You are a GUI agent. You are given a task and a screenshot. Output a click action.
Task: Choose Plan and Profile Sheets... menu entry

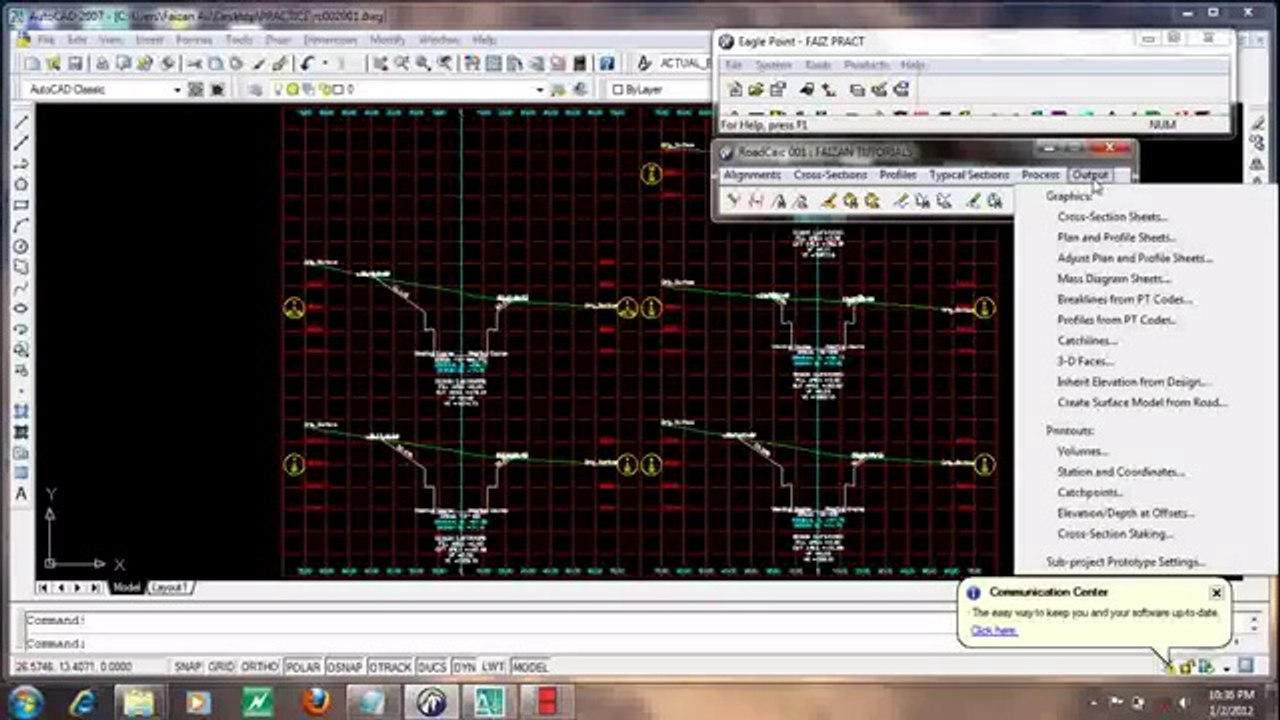pyautogui.click(x=1116, y=238)
